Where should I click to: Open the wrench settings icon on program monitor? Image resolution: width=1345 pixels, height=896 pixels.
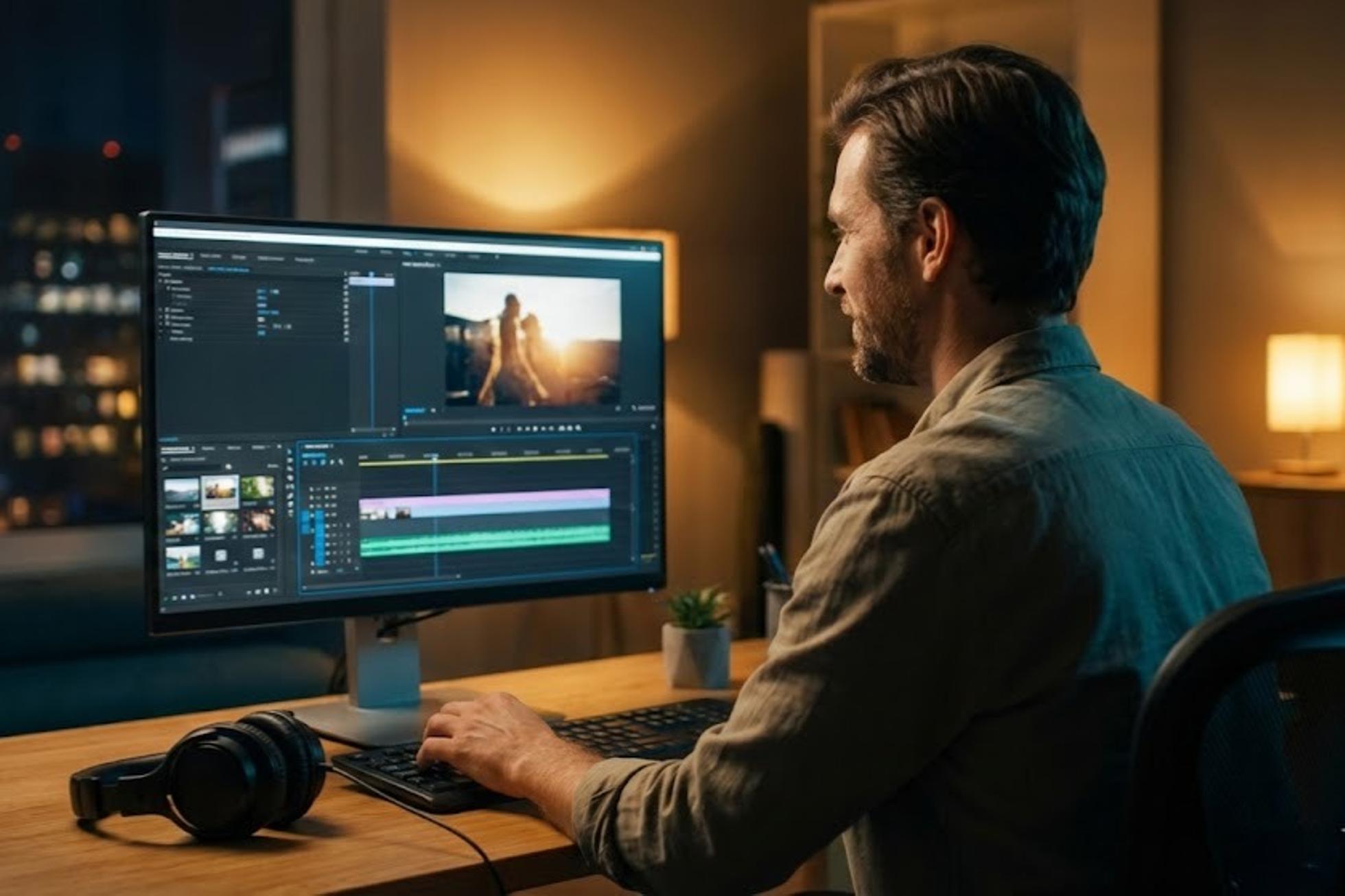coord(633,408)
